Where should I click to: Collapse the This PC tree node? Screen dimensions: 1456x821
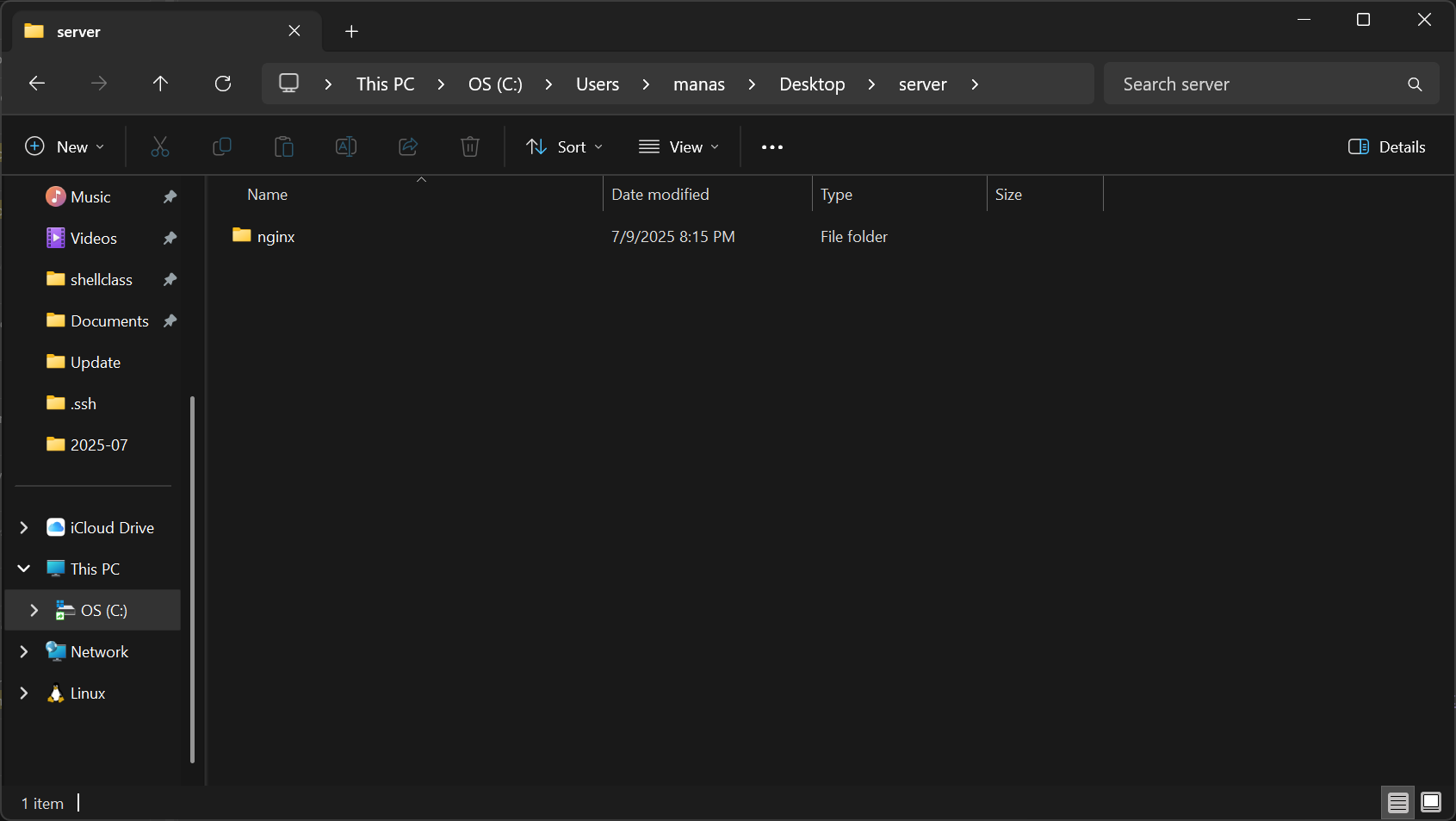point(24,569)
